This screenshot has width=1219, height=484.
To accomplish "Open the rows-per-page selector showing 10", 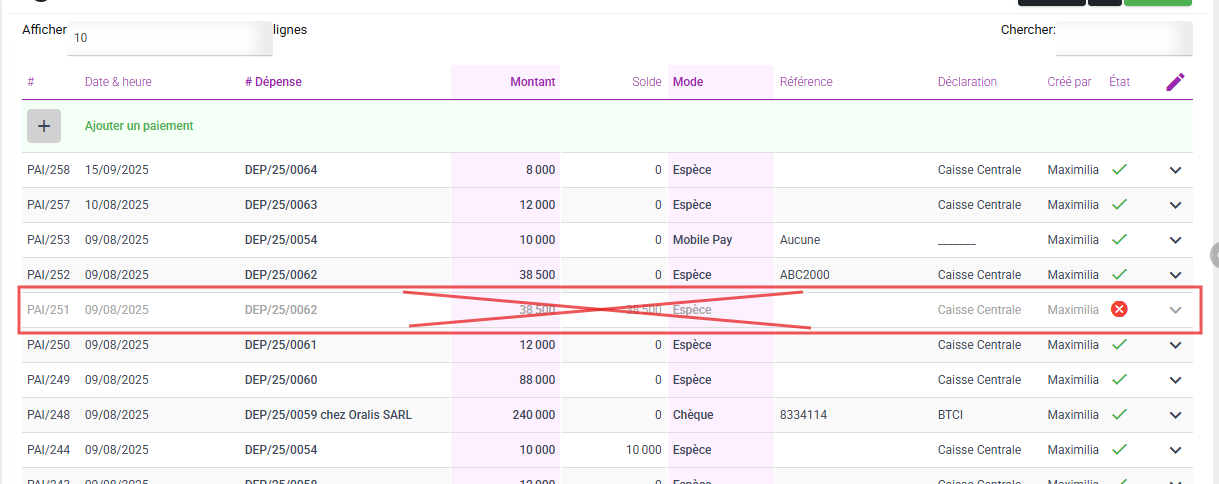I will pyautogui.click(x=169, y=38).
